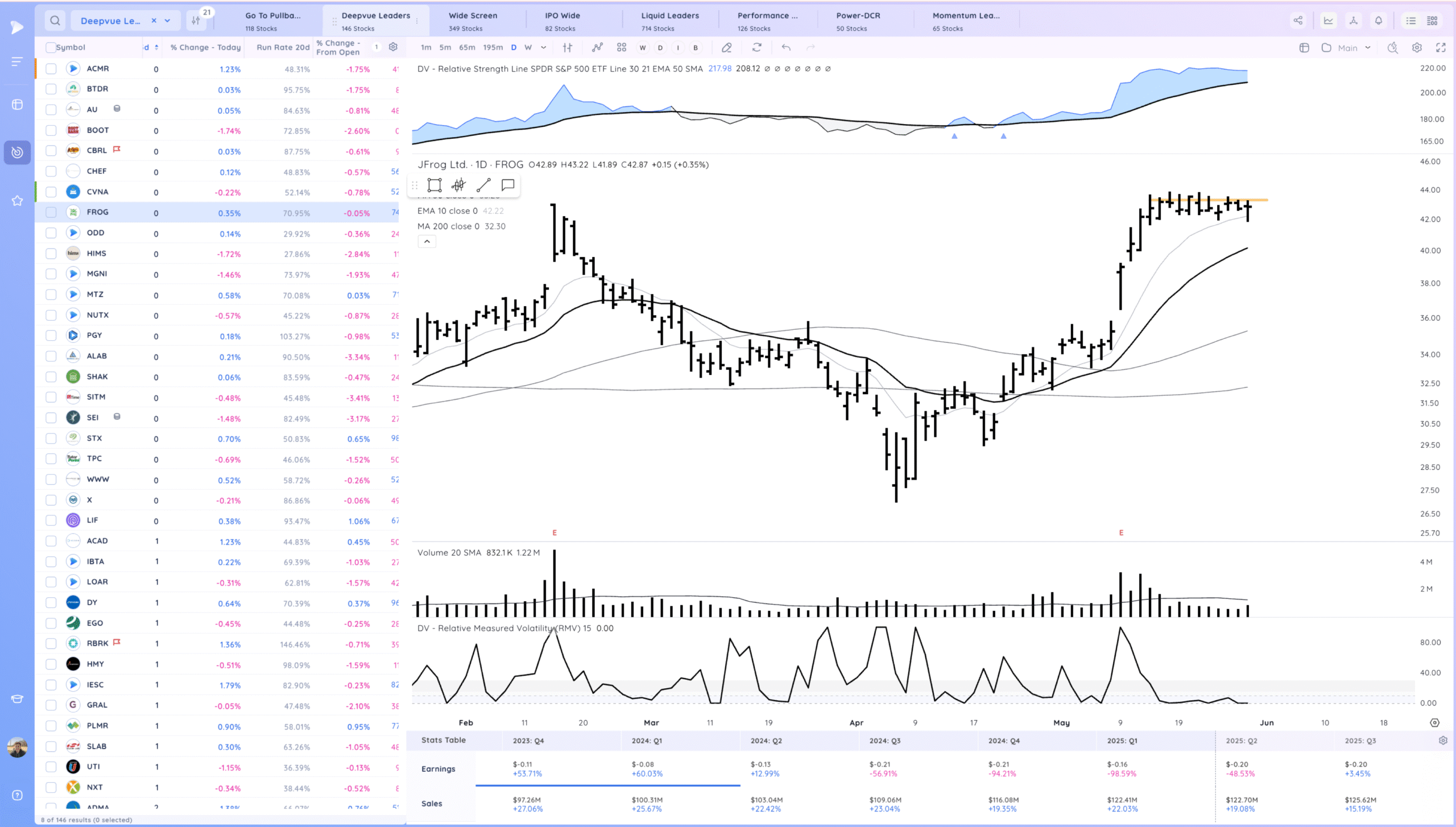Click the eraser icon in chart toolbar
Viewport: 1456px width, 827px height.
726,48
